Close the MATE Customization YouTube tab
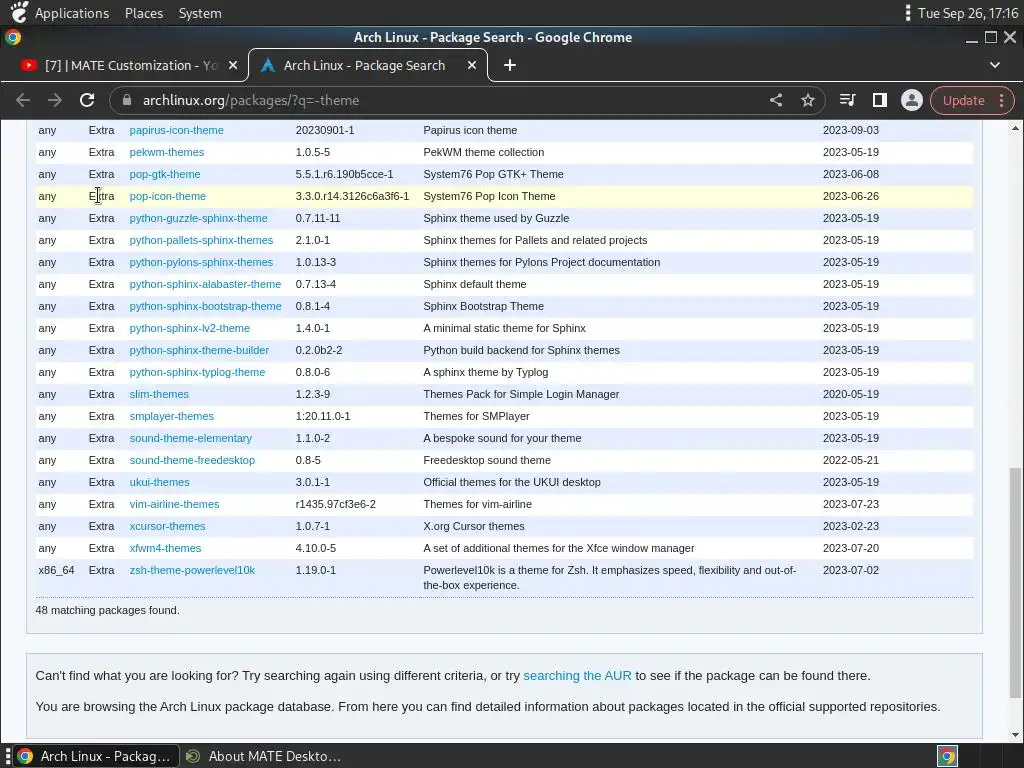Image resolution: width=1024 pixels, height=768 pixels. tap(233, 65)
